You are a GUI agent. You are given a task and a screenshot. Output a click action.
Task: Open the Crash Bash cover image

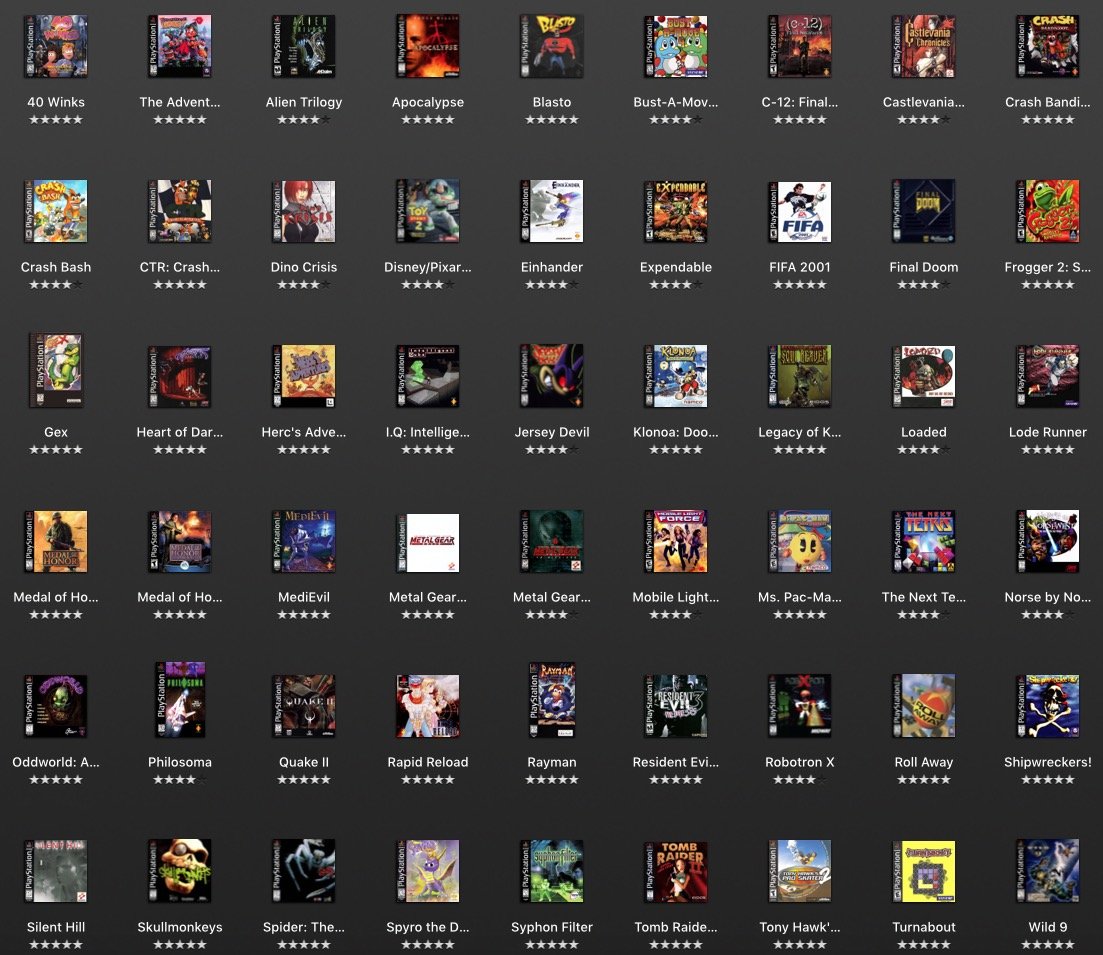tap(55, 210)
